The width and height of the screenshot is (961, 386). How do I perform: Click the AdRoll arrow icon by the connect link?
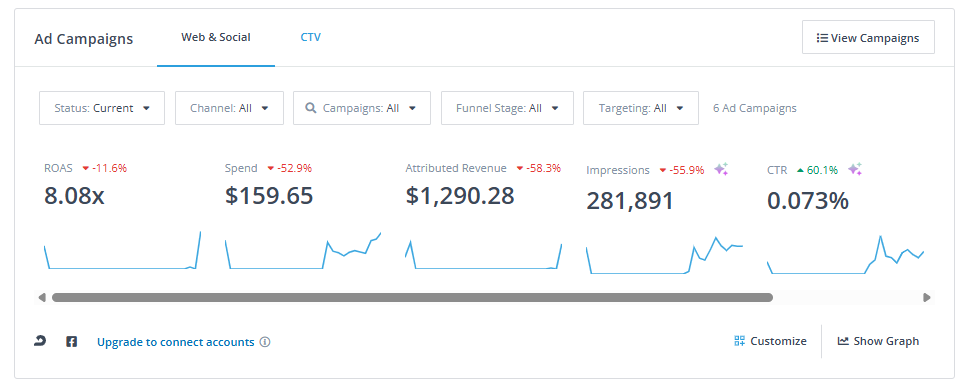click(40, 341)
